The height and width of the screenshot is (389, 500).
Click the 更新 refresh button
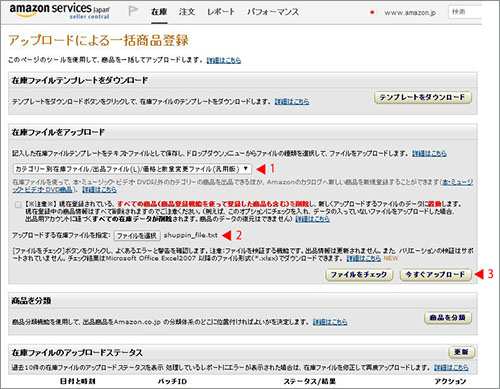point(462,352)
